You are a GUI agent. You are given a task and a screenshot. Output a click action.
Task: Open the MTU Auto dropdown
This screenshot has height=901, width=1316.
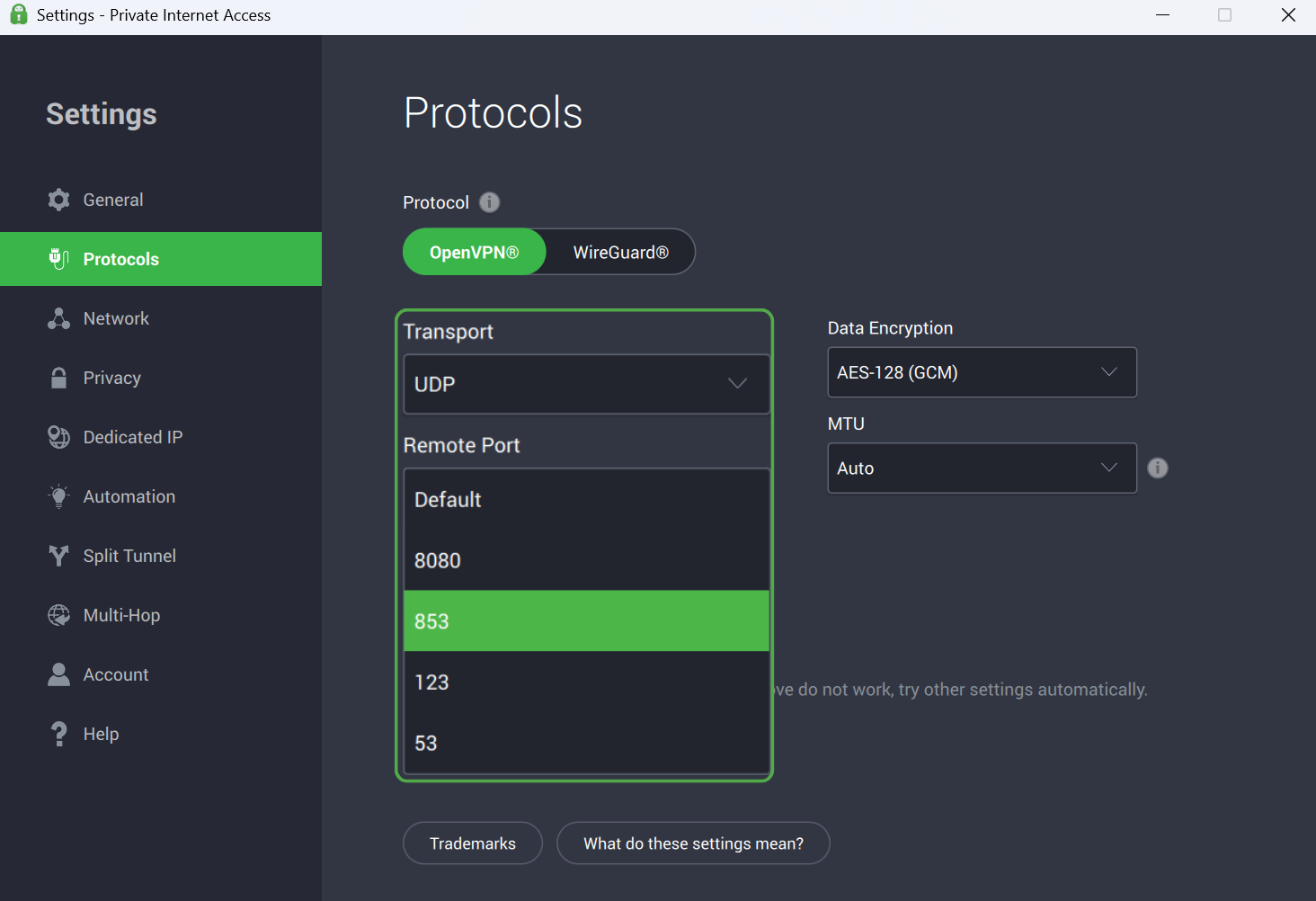coord(982,468)
